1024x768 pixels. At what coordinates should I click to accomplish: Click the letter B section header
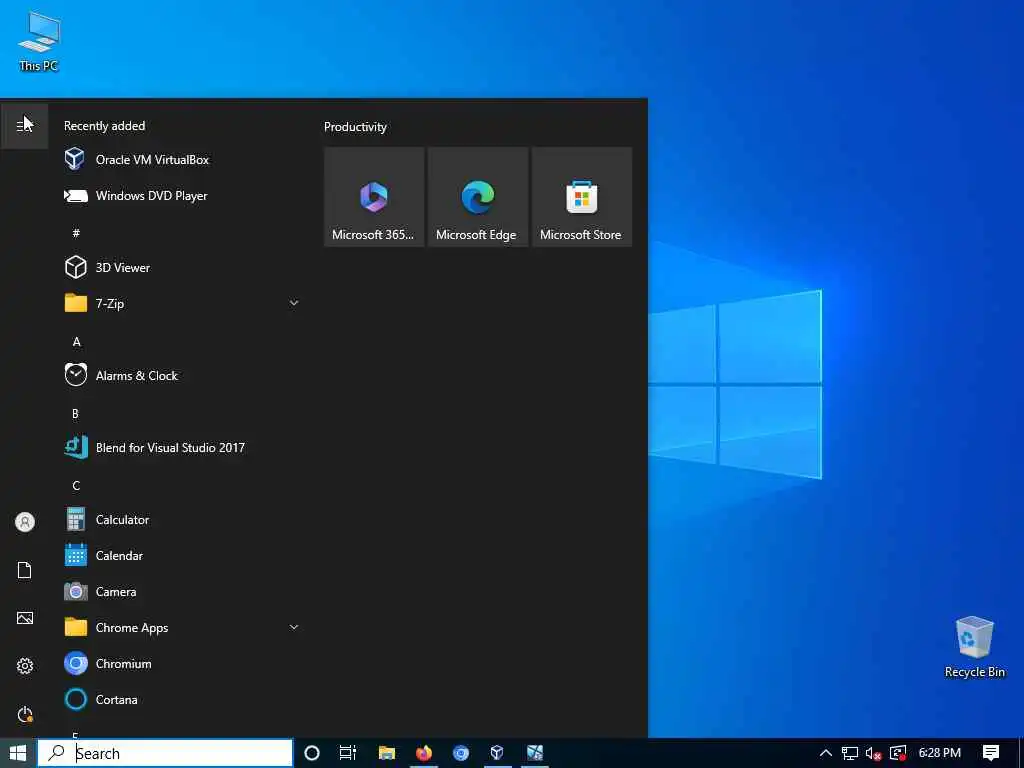(x=75, y=413)
